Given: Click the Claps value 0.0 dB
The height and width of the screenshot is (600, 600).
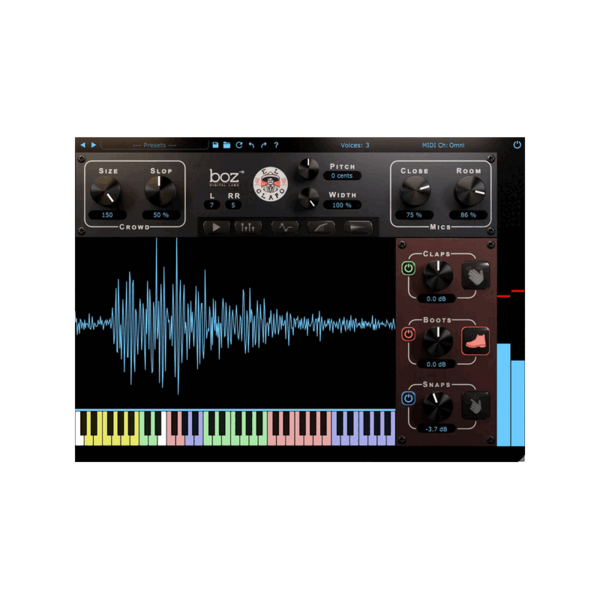Looking at the screenshot, I should pyautogui.click(x=436, y=299).
